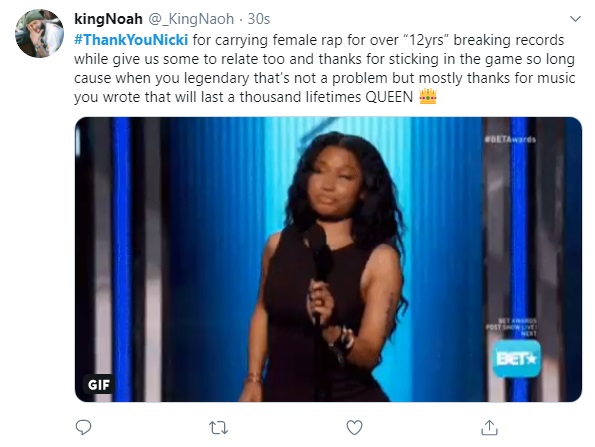The height and width of the screenshot is (447, 595).
Task: Click the GIF badge label
Action: (99, 385)
